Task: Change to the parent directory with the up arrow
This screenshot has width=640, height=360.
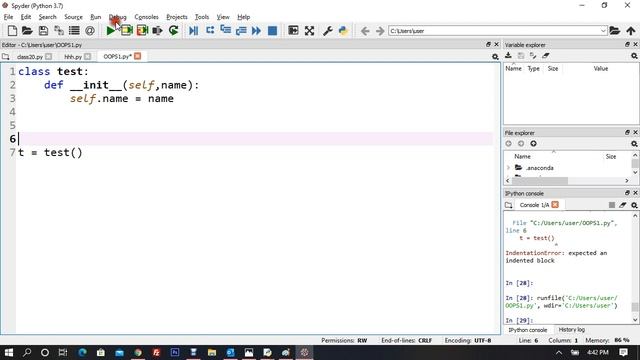Action: click(631, 31)
